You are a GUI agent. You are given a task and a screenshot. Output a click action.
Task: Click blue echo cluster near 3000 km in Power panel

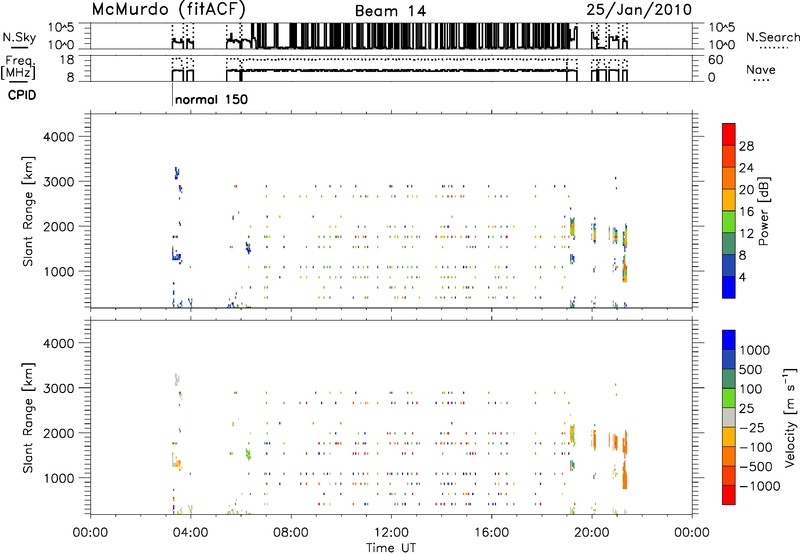[x=177, y=173]
